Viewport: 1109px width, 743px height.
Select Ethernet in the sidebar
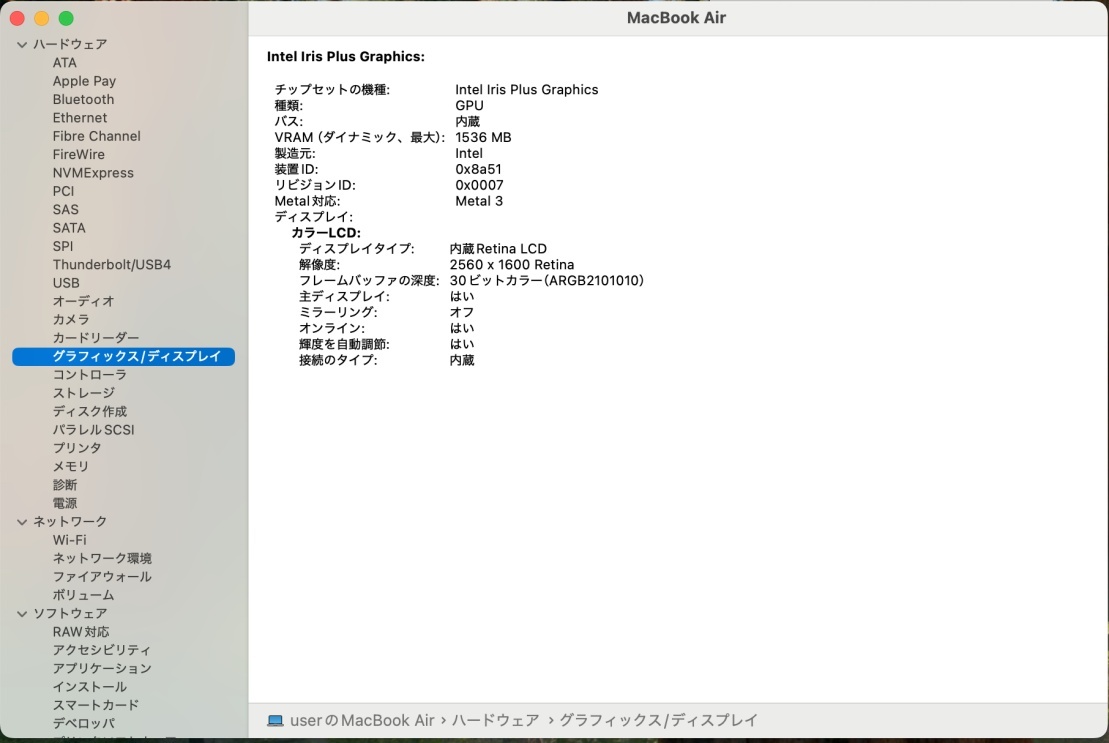(80, 118)
